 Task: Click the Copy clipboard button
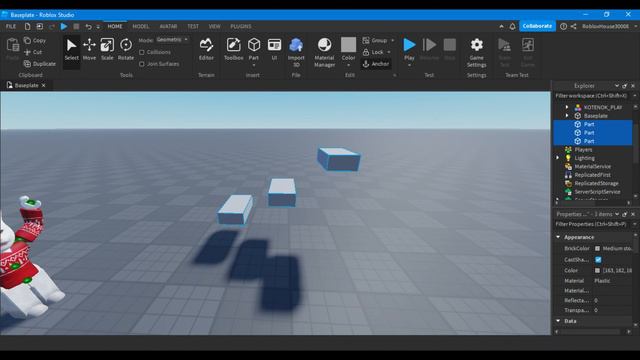[35, 40]
